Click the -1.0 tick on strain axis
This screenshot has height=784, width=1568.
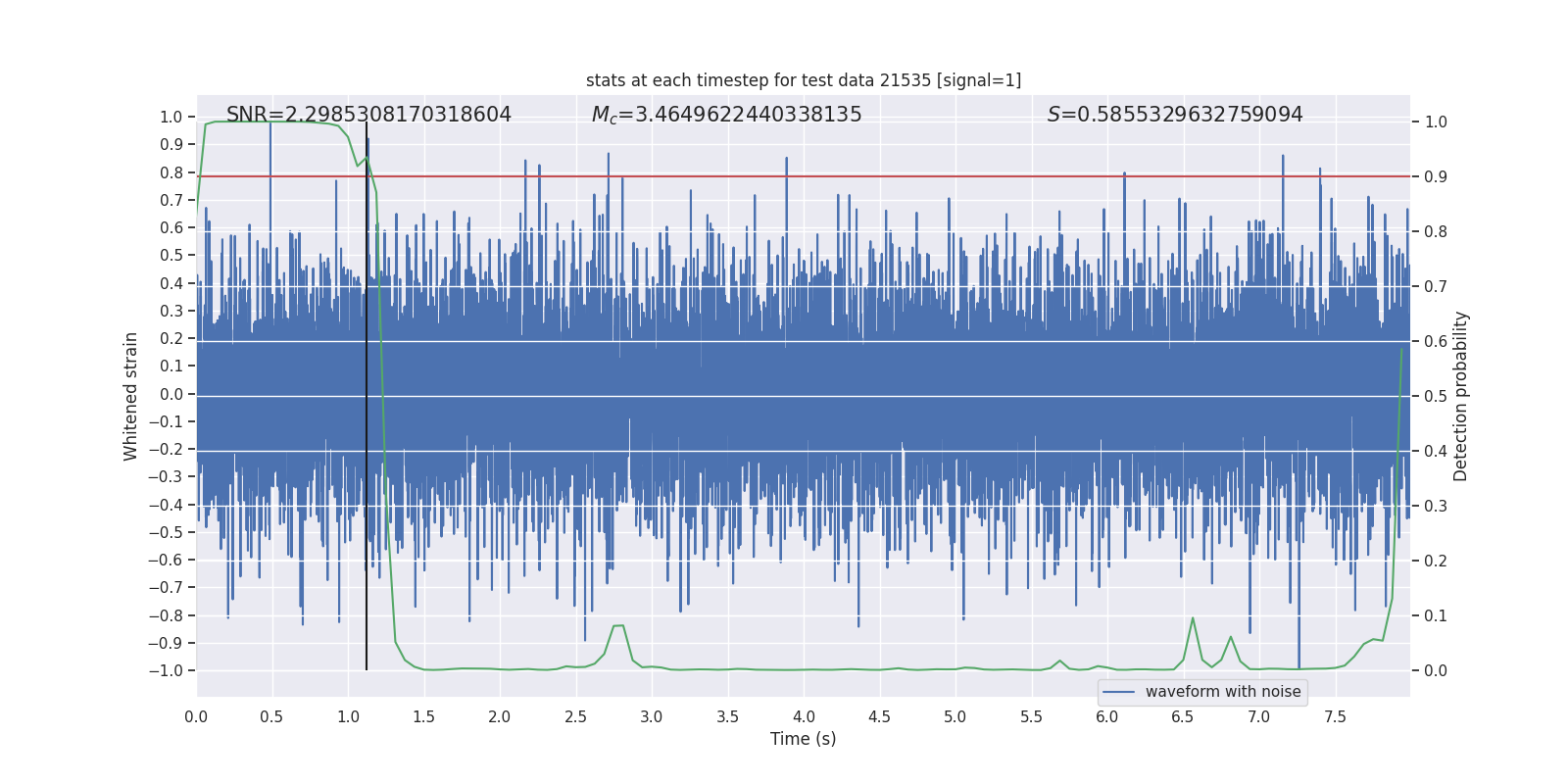pos(166,670)
